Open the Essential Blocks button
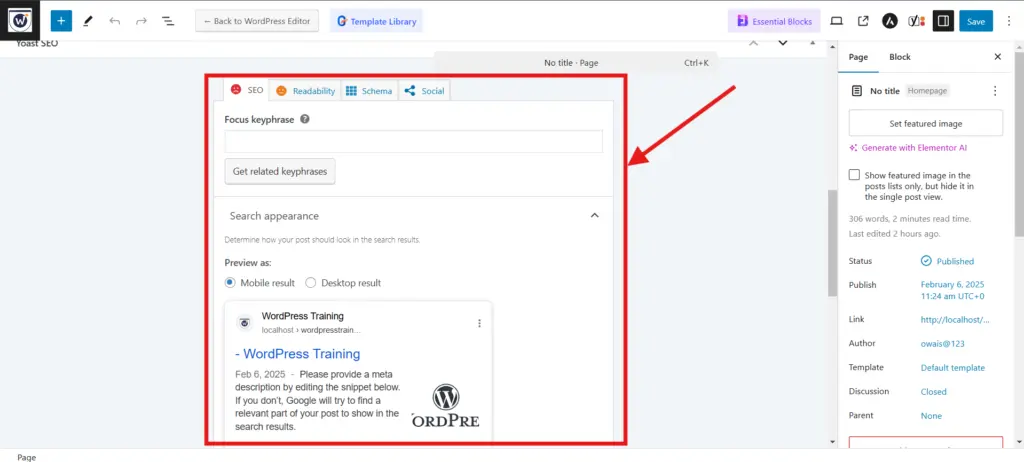Viewport: 1024px width, 462px height. click(x=775, y=21)
